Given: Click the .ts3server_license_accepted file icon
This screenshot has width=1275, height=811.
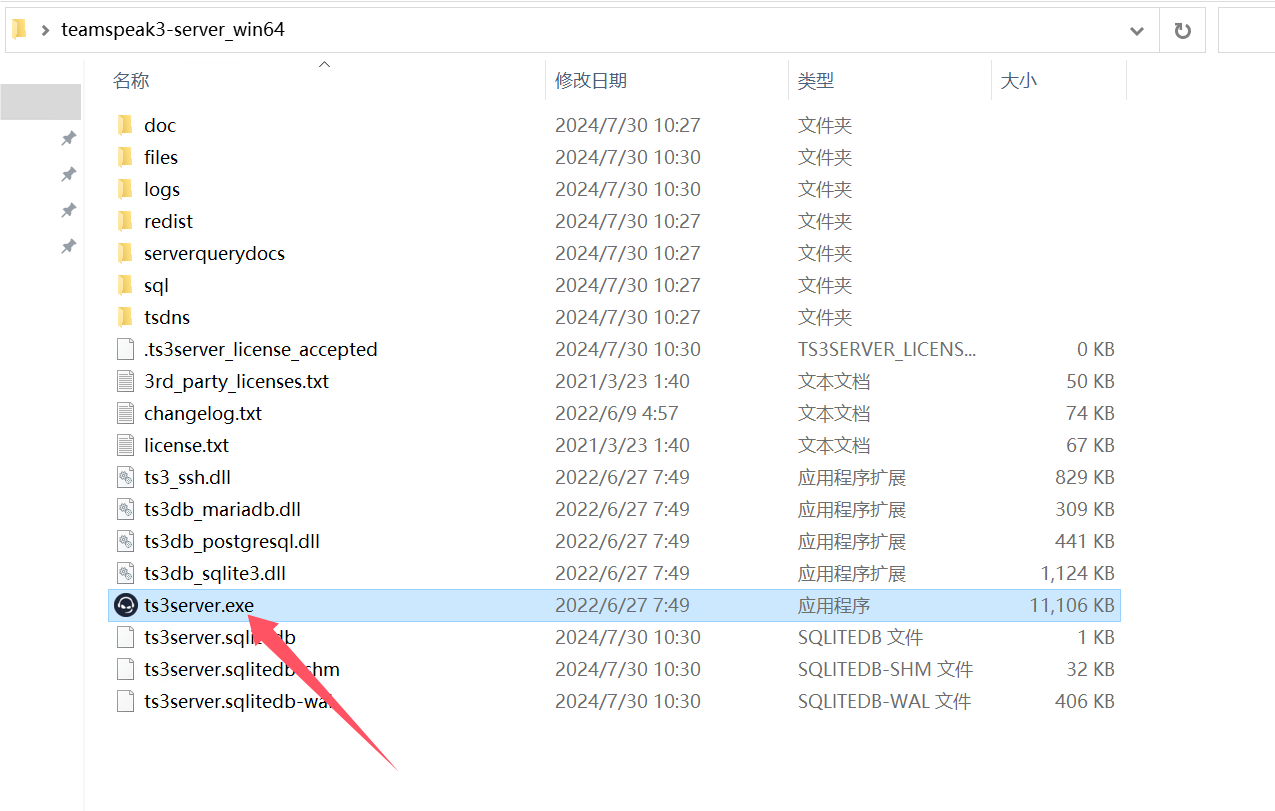Looking at the screenshot, I should tap(125, 349).
